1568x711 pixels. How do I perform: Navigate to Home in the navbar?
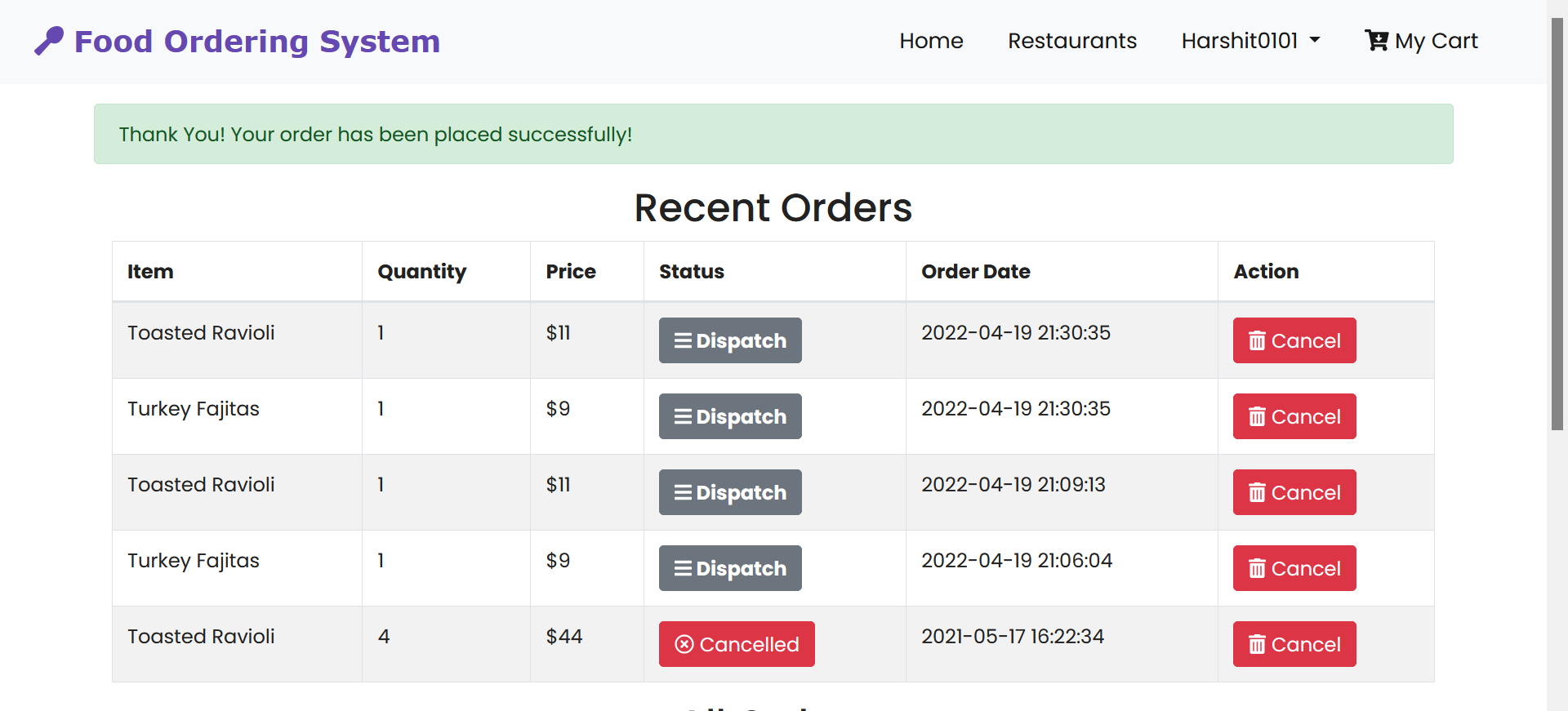931,40
